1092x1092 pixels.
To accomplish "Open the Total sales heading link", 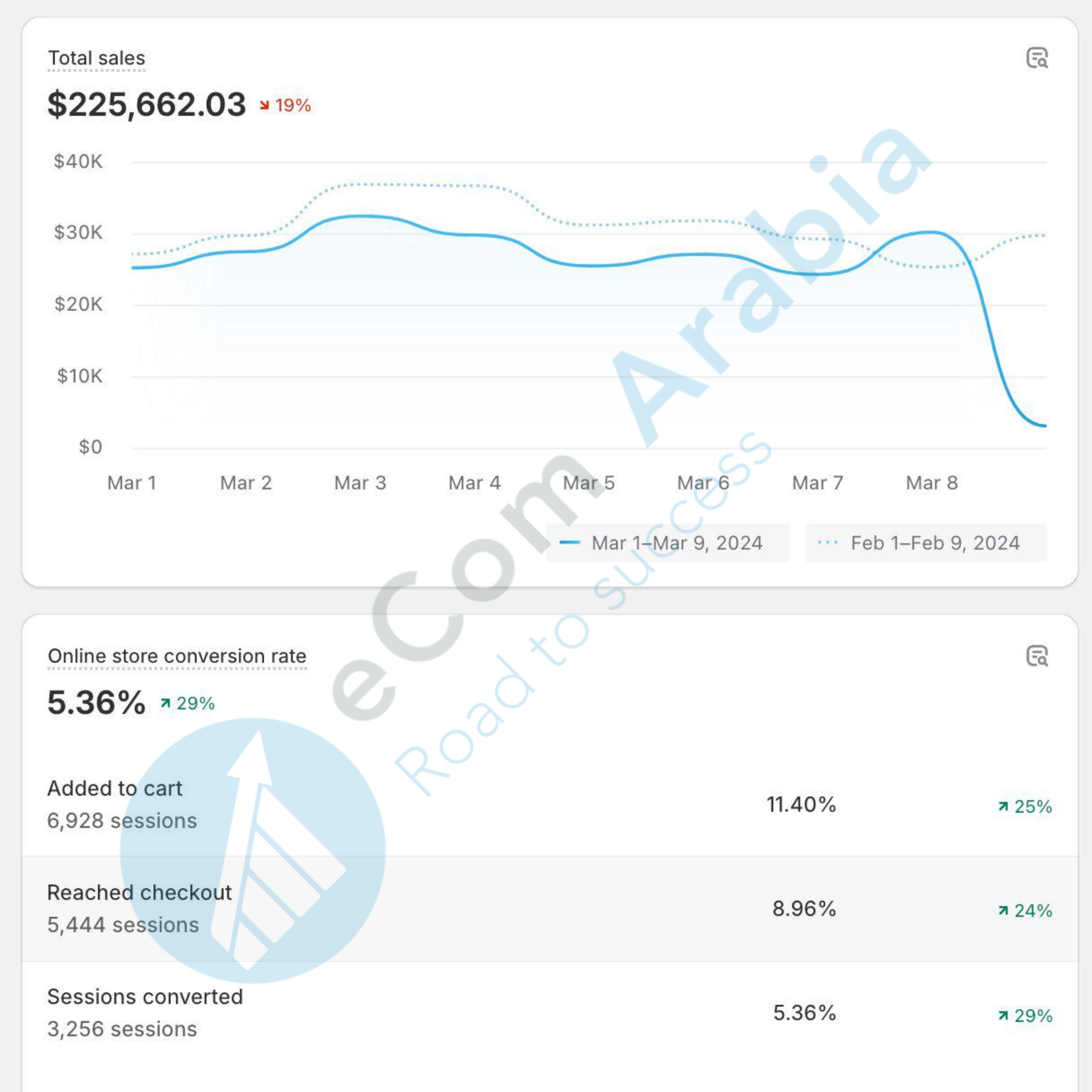I will coord(97,58).
